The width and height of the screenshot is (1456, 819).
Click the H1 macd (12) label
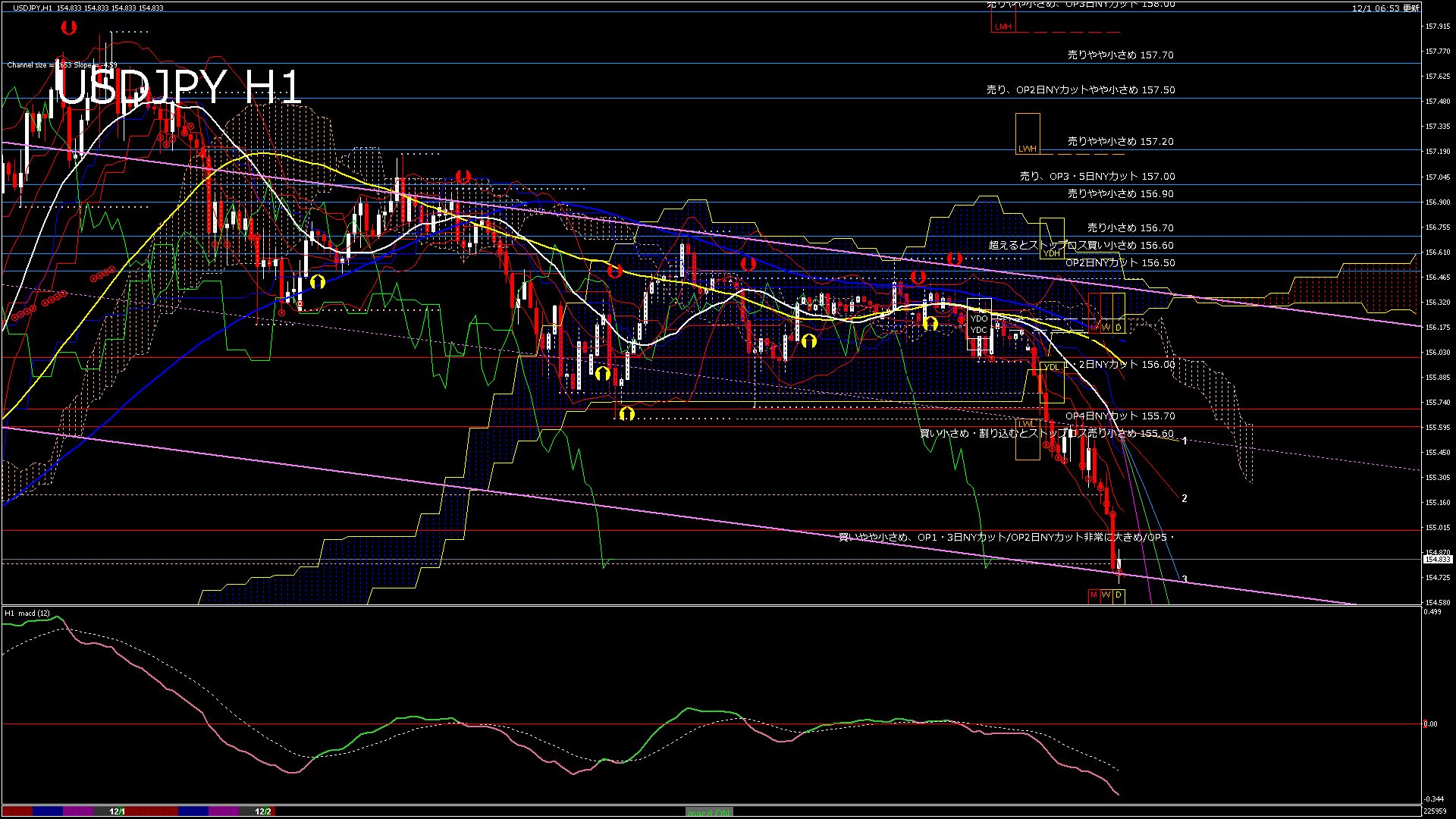[x=28, y=613]
